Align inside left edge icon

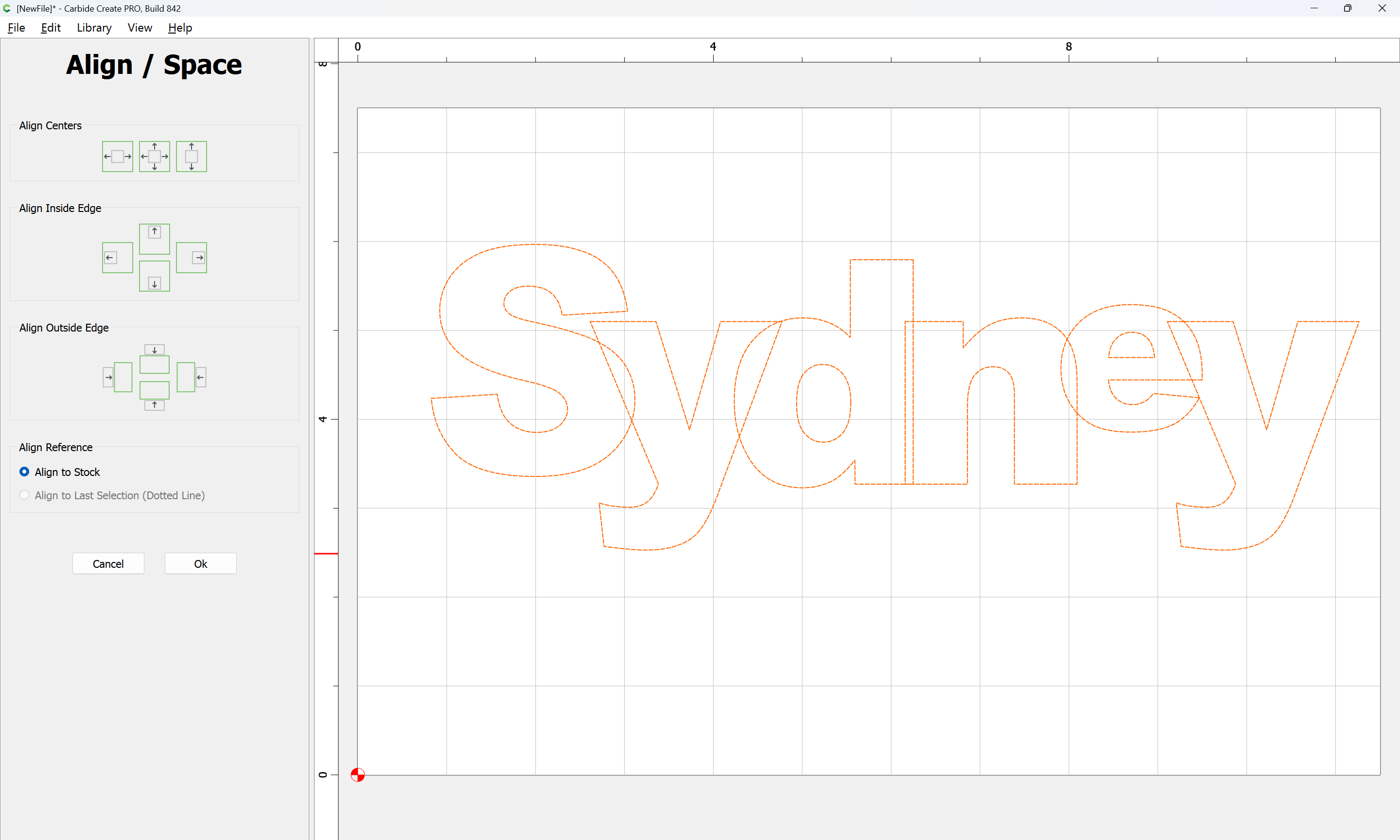117,258
